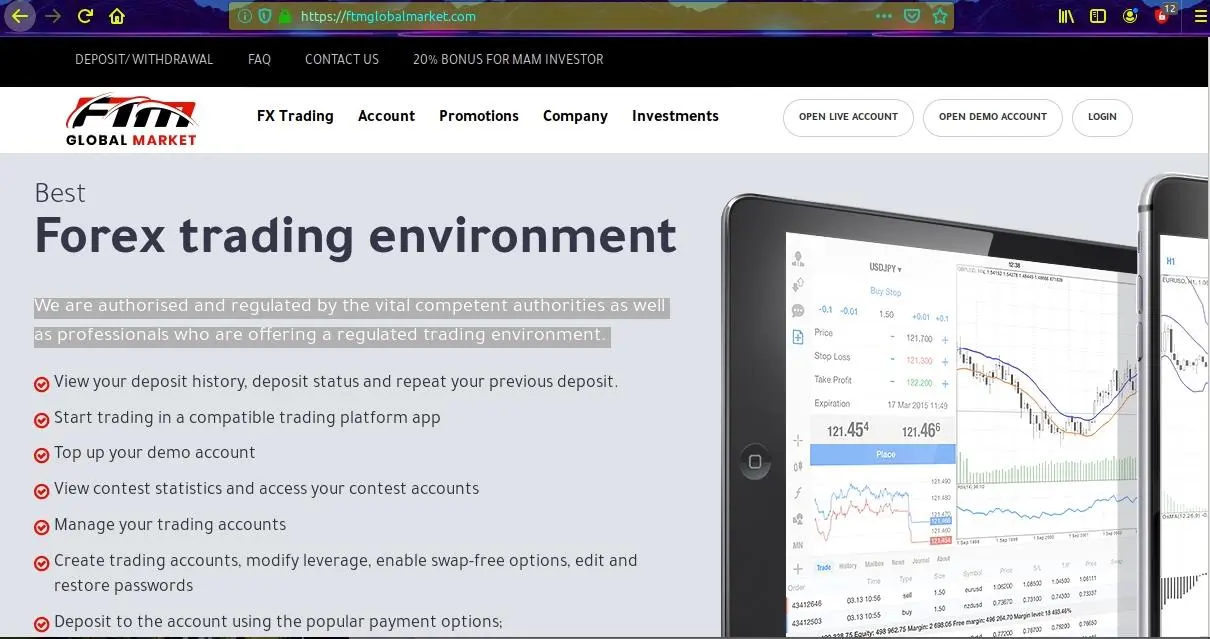Screen dimensions: 1210x639
Task: Click the checkmark beside 'Create trading accounts'
Action: 42,563
